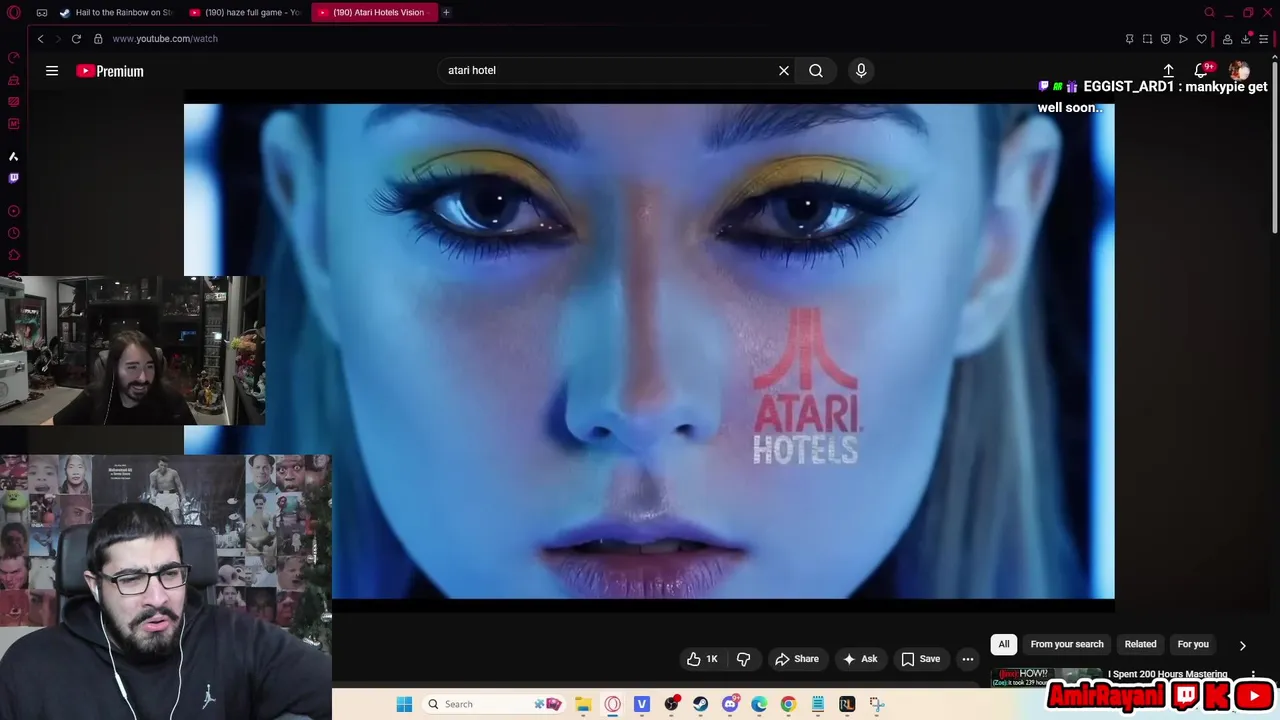Viewport: 1280px width, 720px height.
Task: Open Discord from the taskbar
Action: click(x=730, y=704)
